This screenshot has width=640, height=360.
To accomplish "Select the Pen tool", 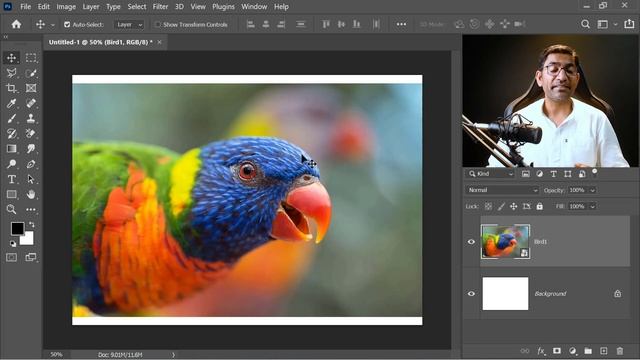I will click(31, 164).
